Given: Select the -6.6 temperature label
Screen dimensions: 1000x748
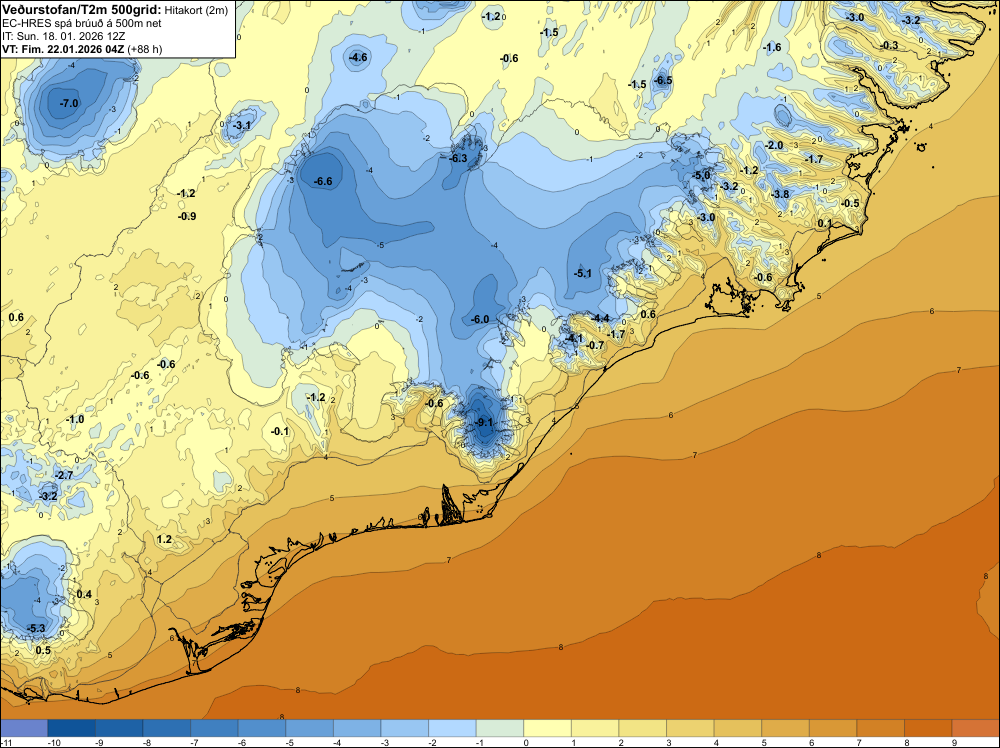Looking at the screenshot, I should (x=323, y=181).
